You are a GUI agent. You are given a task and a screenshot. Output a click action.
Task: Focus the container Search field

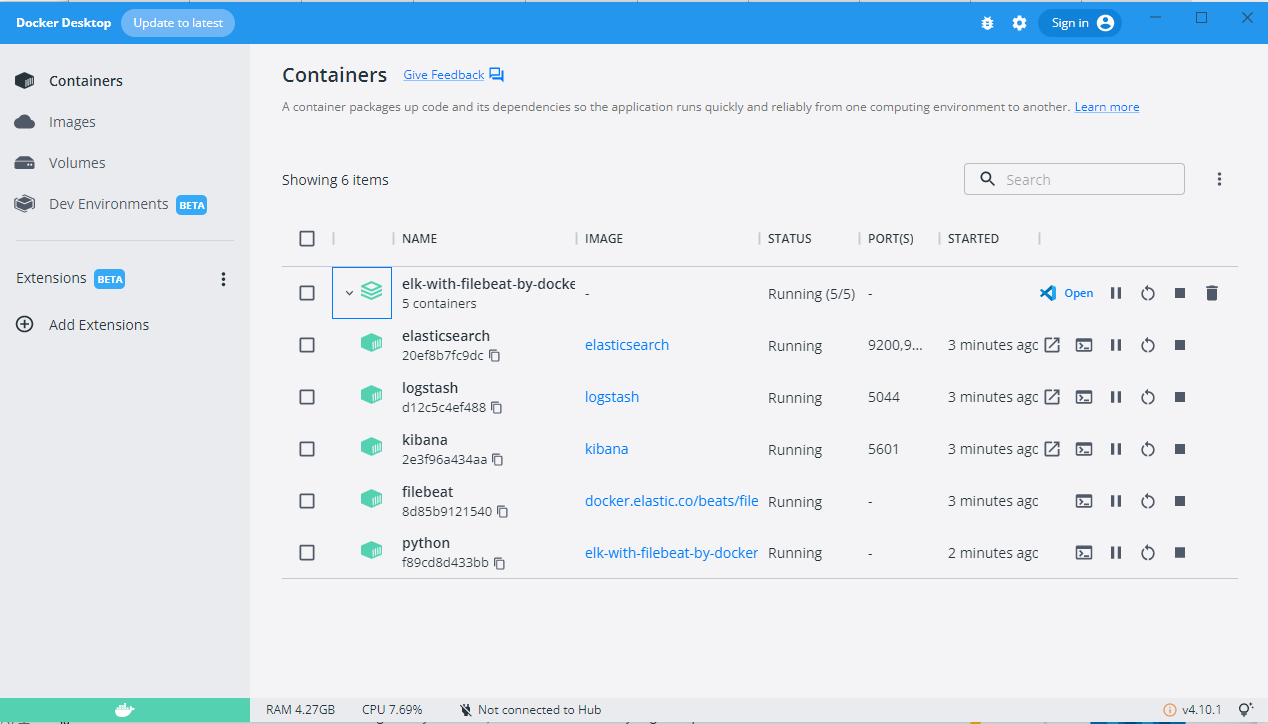tap(1074, 180)
